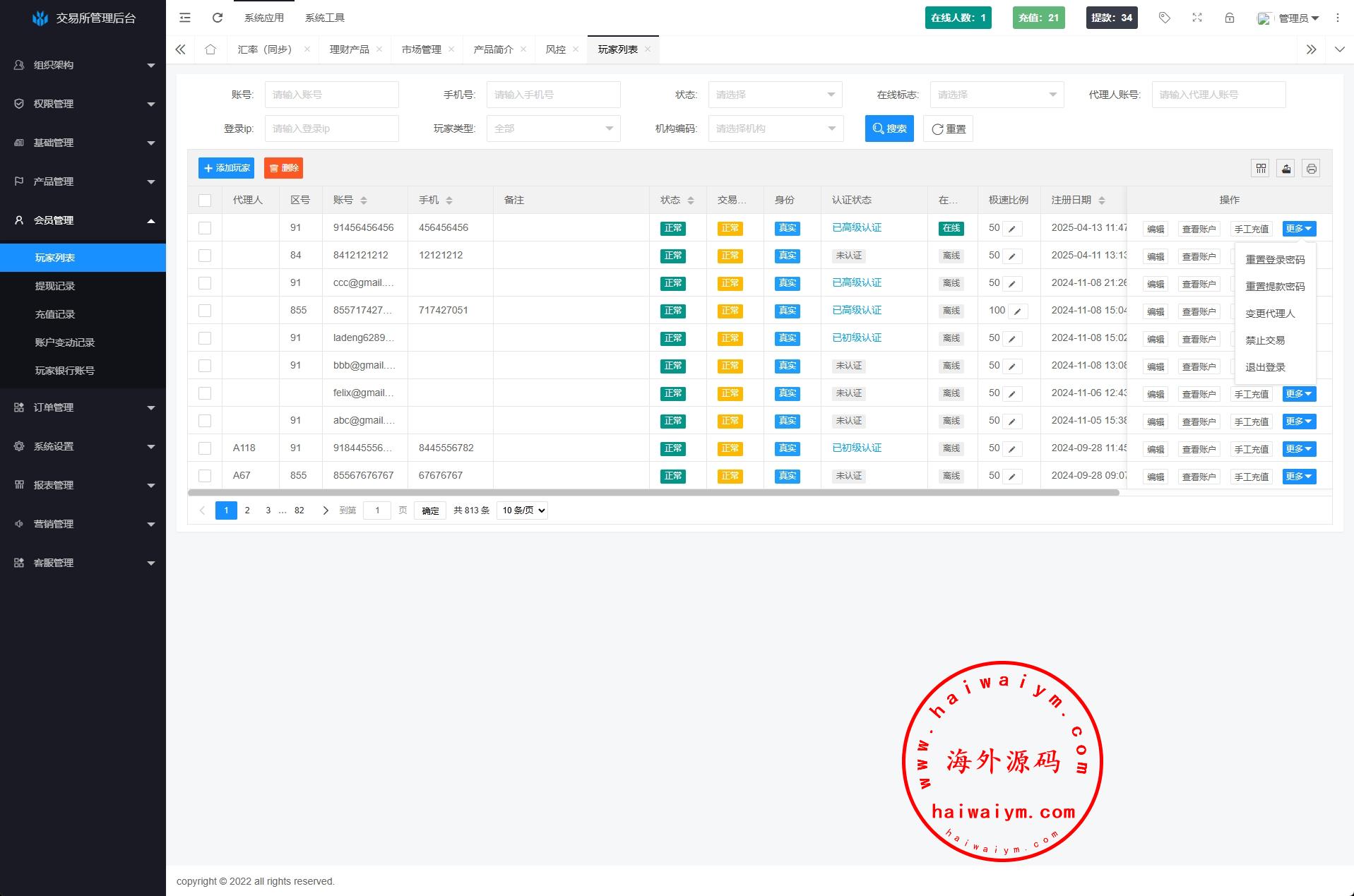Toggle the sidebar collapse icon

tap(185, 18)
